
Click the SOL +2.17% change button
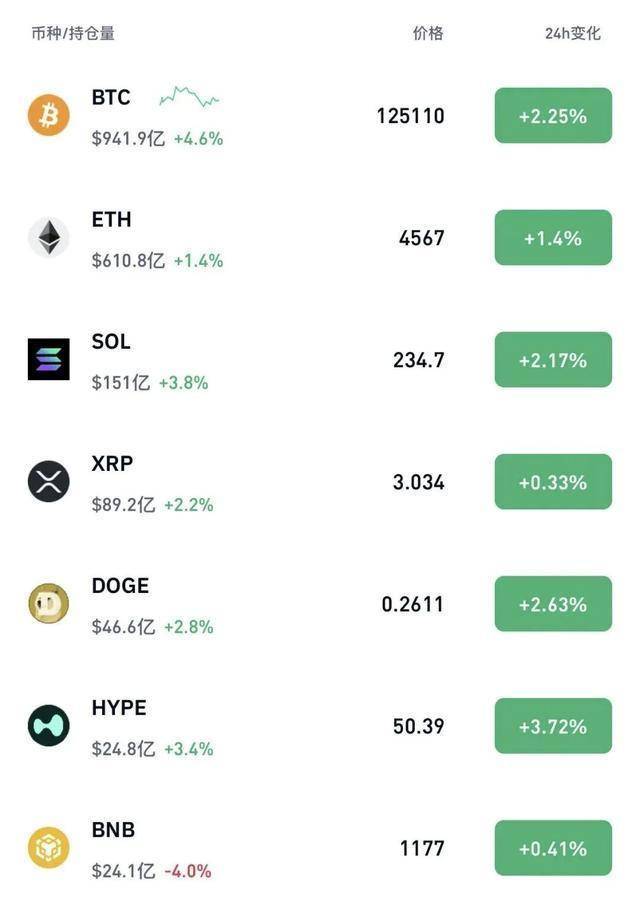pyautogui.click(x=553, y=360)
